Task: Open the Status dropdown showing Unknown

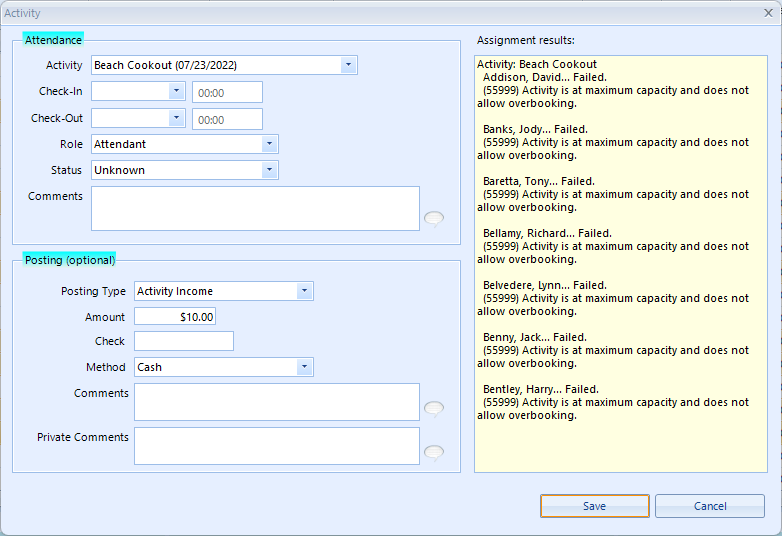Action: pyautogui.click(x=269, y=170)
